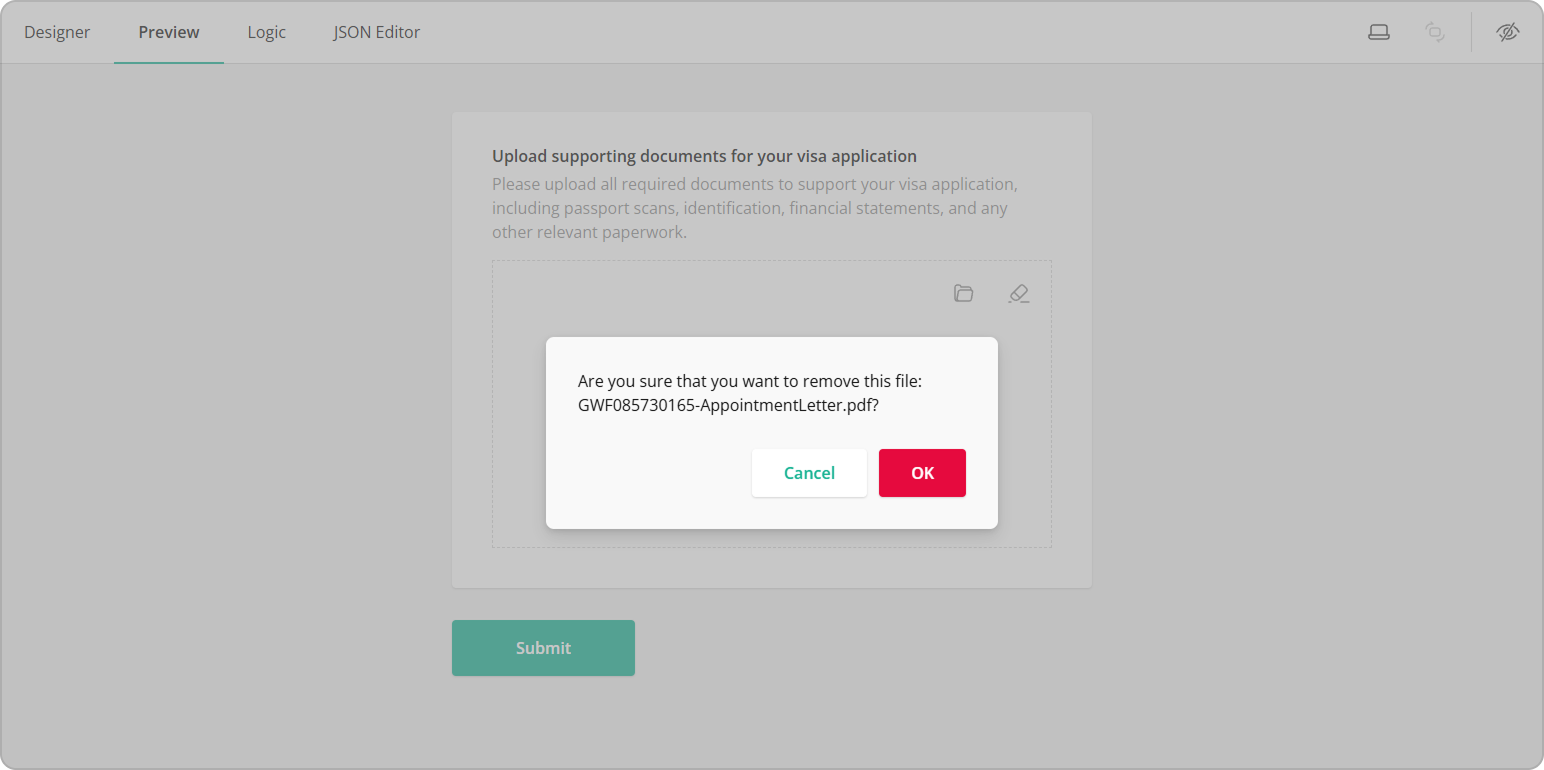Choose a supporting document via folder icon
This screenshot has width=1544, height=770.
[963, 293]
